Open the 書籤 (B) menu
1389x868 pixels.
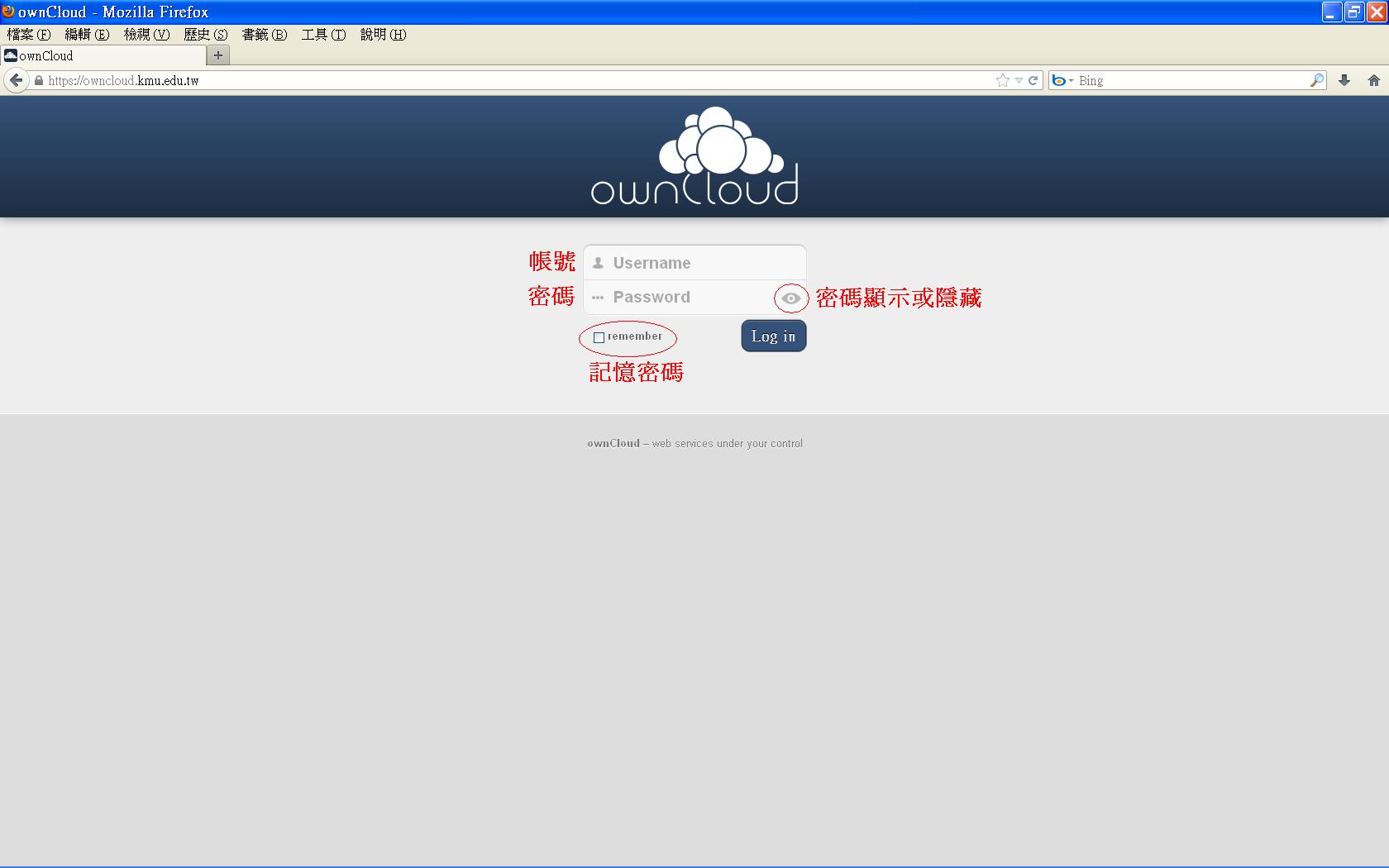point(265,35)
